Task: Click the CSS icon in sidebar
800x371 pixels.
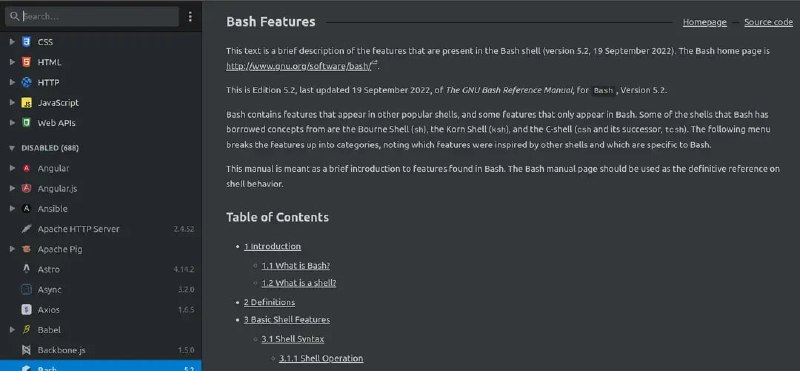Action: tap(27, 42)
